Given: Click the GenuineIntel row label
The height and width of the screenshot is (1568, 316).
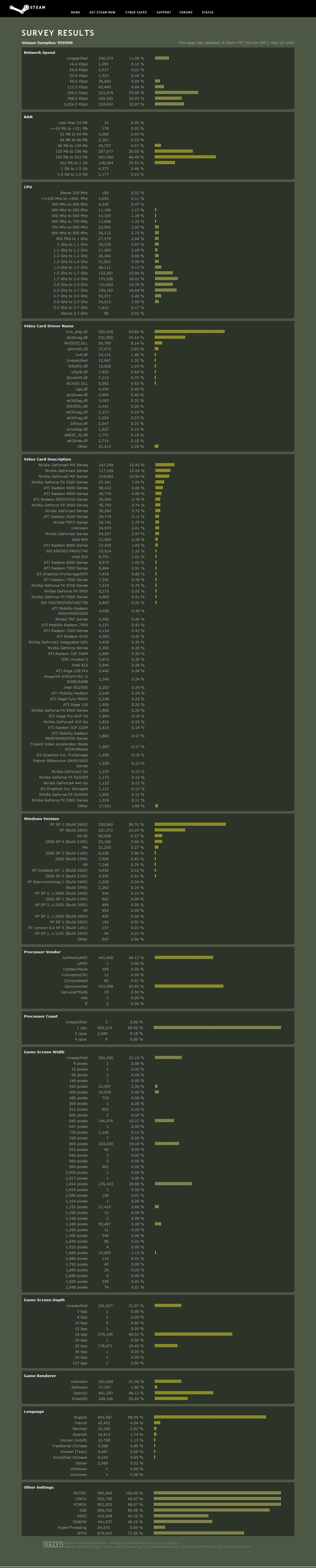Looking at the screenshot, I should coord(76,986).
